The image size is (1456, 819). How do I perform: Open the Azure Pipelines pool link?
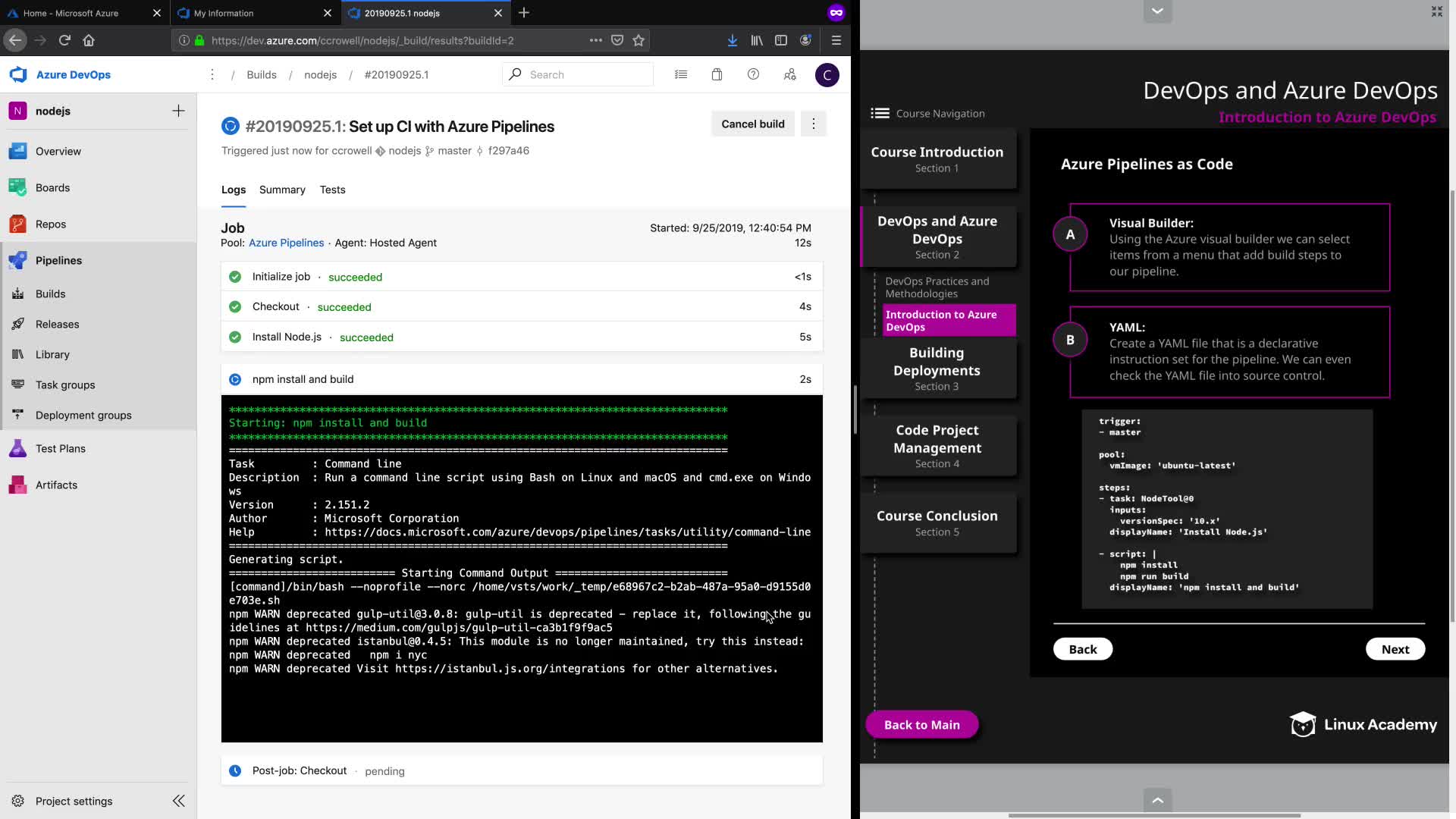[286, 243]
